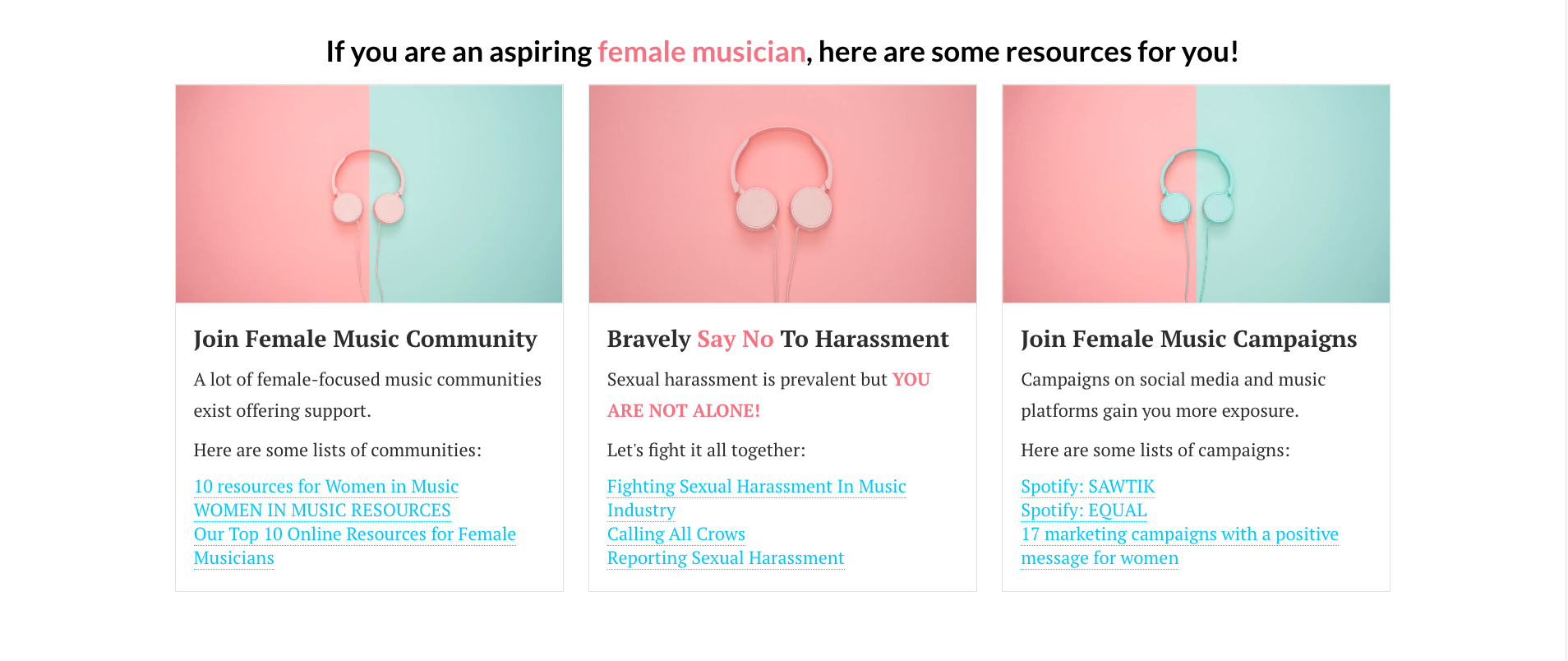Open 'WOMEN IN MUSIC RESOURCES' link

click(322, 511)
